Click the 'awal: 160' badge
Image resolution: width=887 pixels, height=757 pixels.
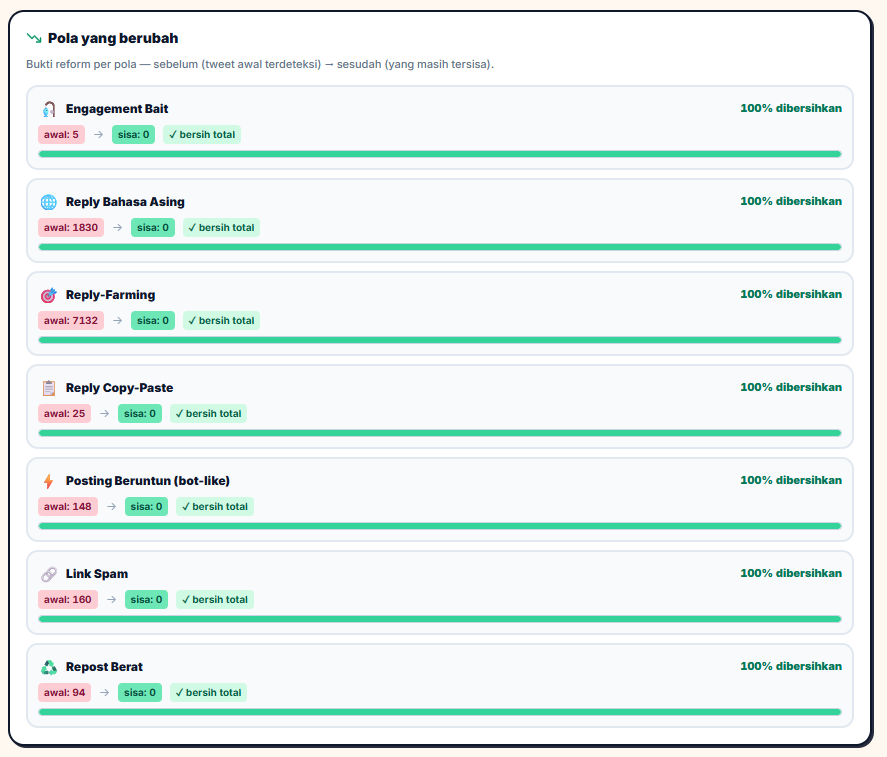[x=68, y=599]
